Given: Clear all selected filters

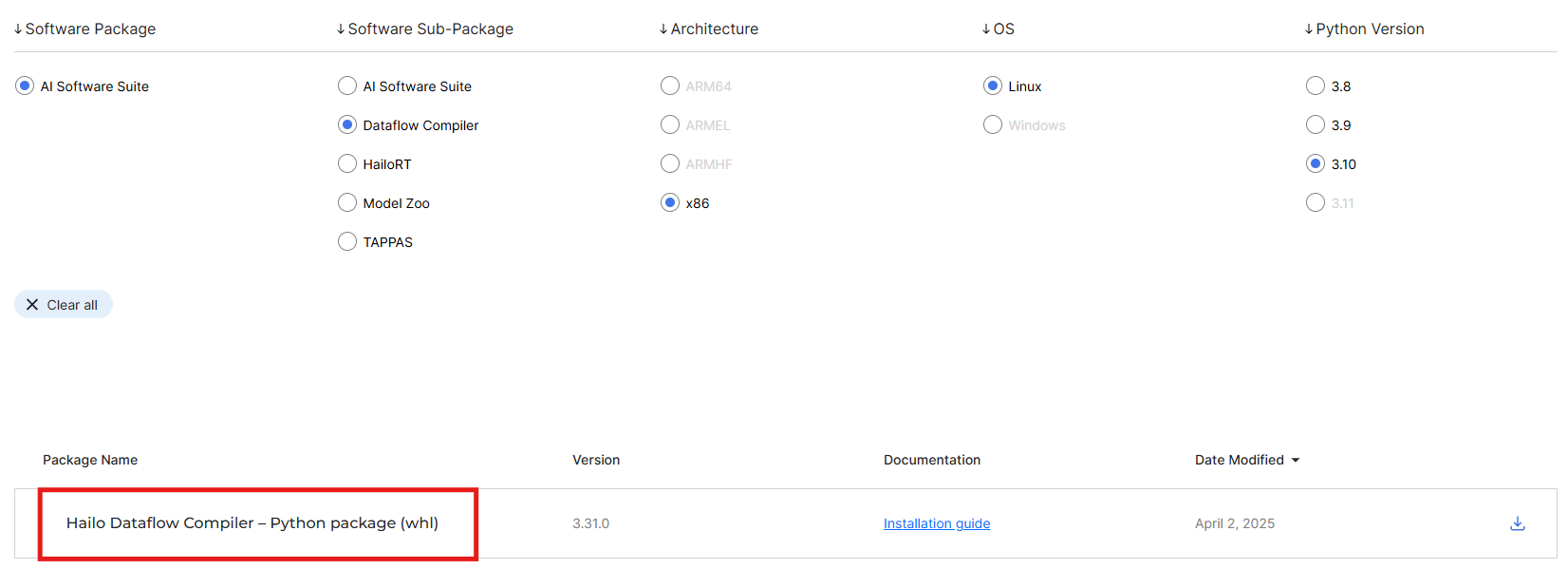Looking at the screenshot, I should click(x=64, y=305).
